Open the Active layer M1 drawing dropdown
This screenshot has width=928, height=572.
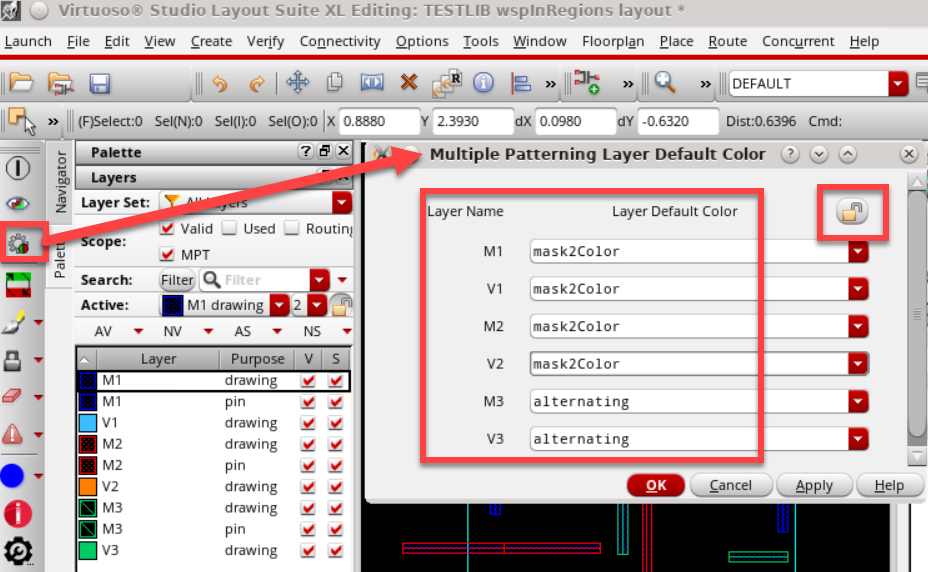point(278,305)
